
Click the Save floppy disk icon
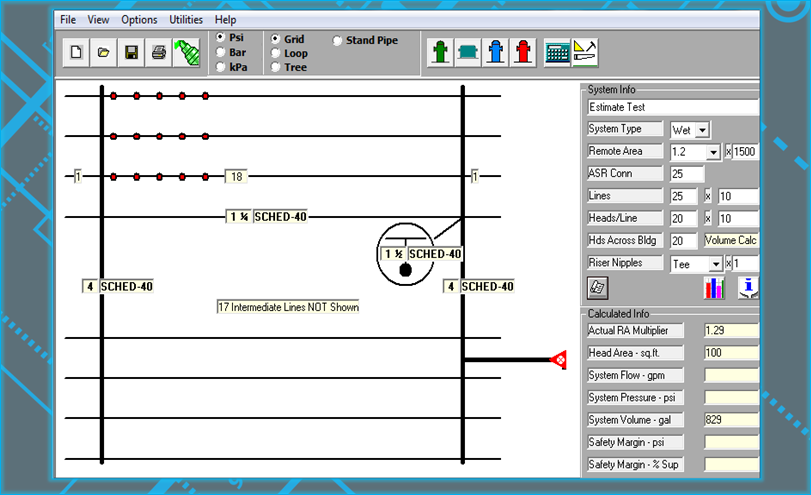(x=131, y=53)
